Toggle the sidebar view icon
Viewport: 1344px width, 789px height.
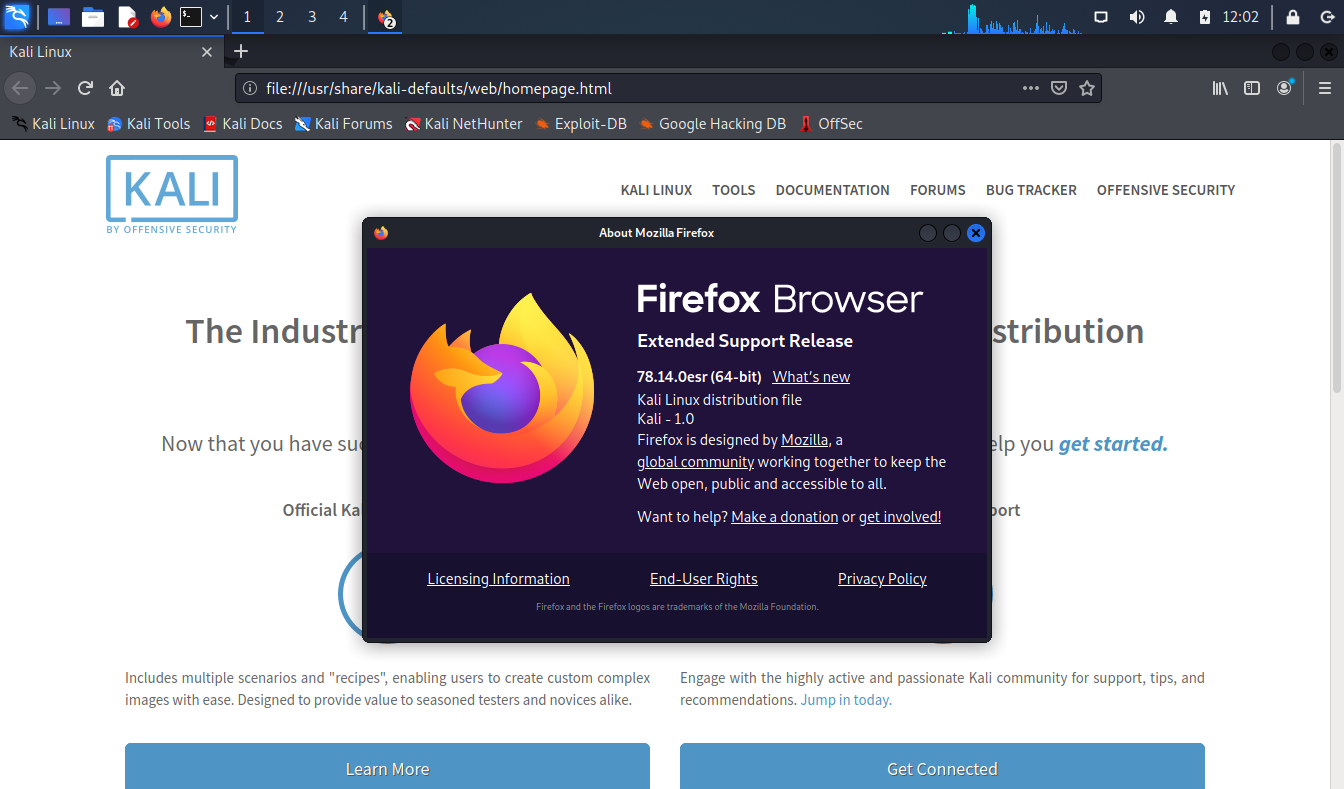click(x=1252, y=88)
